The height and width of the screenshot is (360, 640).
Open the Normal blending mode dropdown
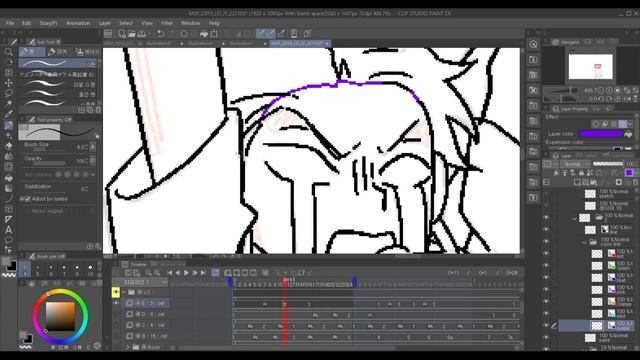pos(575,164)
